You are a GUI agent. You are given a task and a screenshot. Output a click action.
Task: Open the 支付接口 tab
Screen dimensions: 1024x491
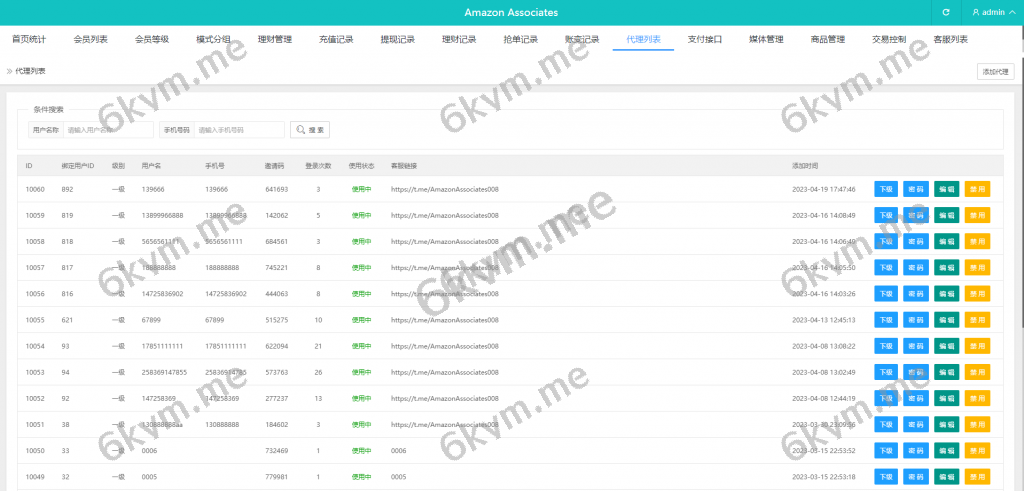[704, 40]
